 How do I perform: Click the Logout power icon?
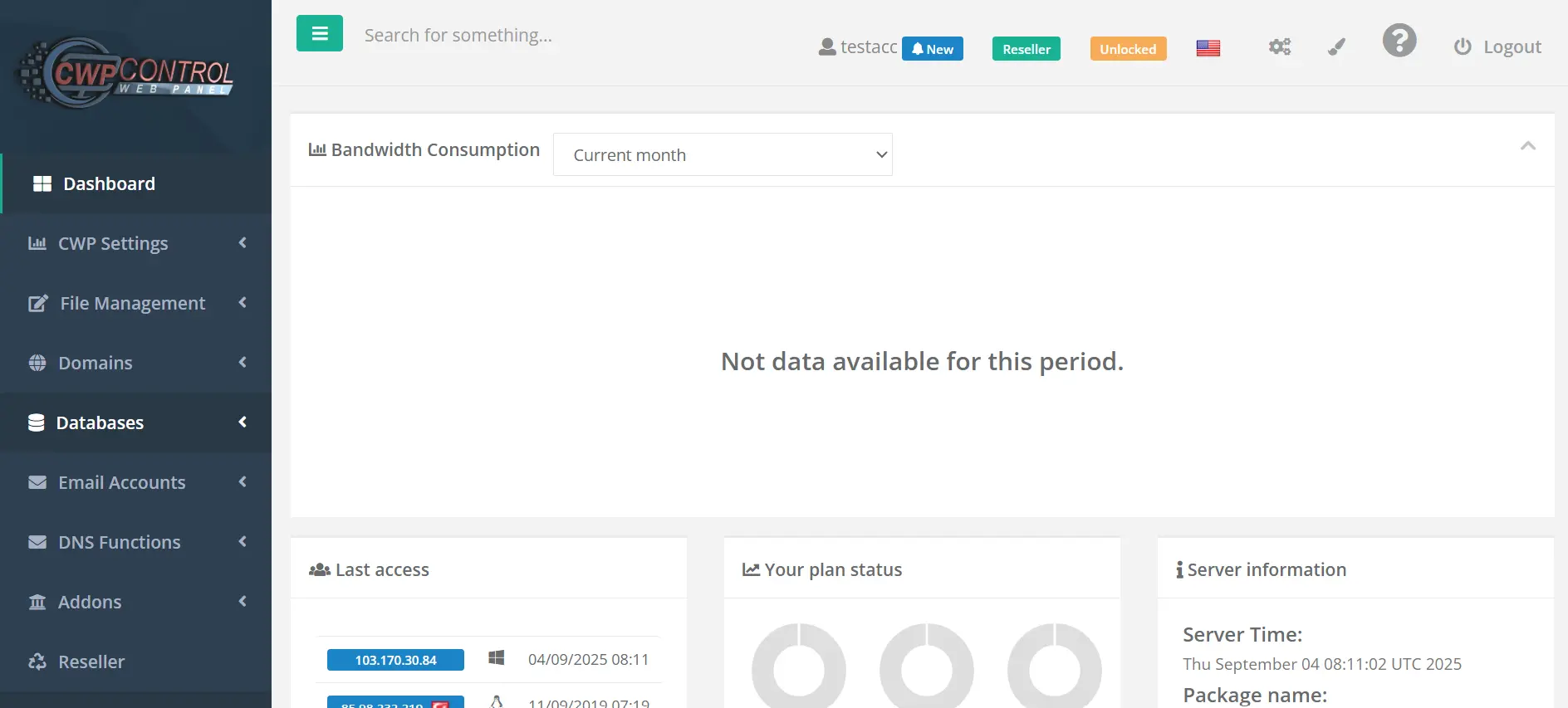tap(1463, 46)
